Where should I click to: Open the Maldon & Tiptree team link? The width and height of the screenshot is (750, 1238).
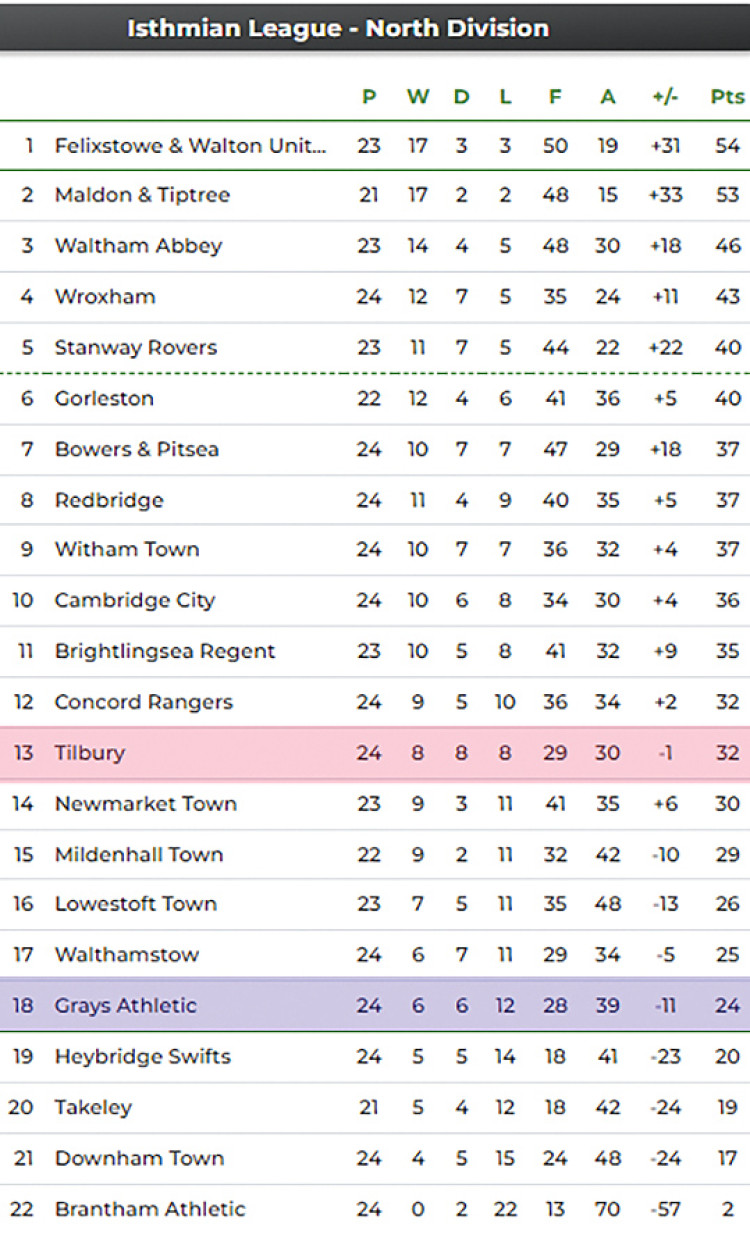[x=142, y=195]
